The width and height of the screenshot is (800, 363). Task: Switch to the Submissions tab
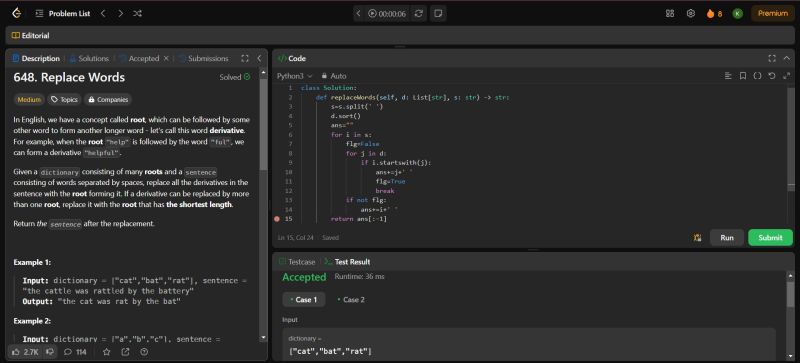coord(203,59)
